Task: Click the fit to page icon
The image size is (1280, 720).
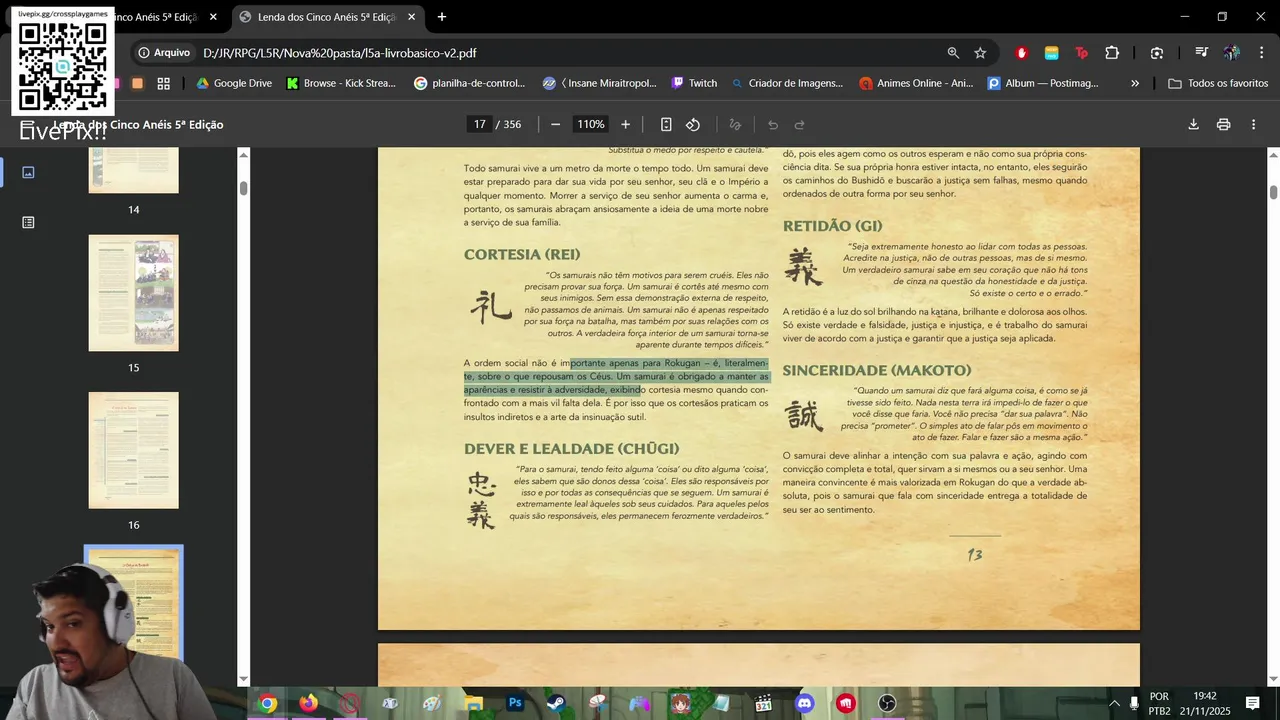Action: click(666, 124)
